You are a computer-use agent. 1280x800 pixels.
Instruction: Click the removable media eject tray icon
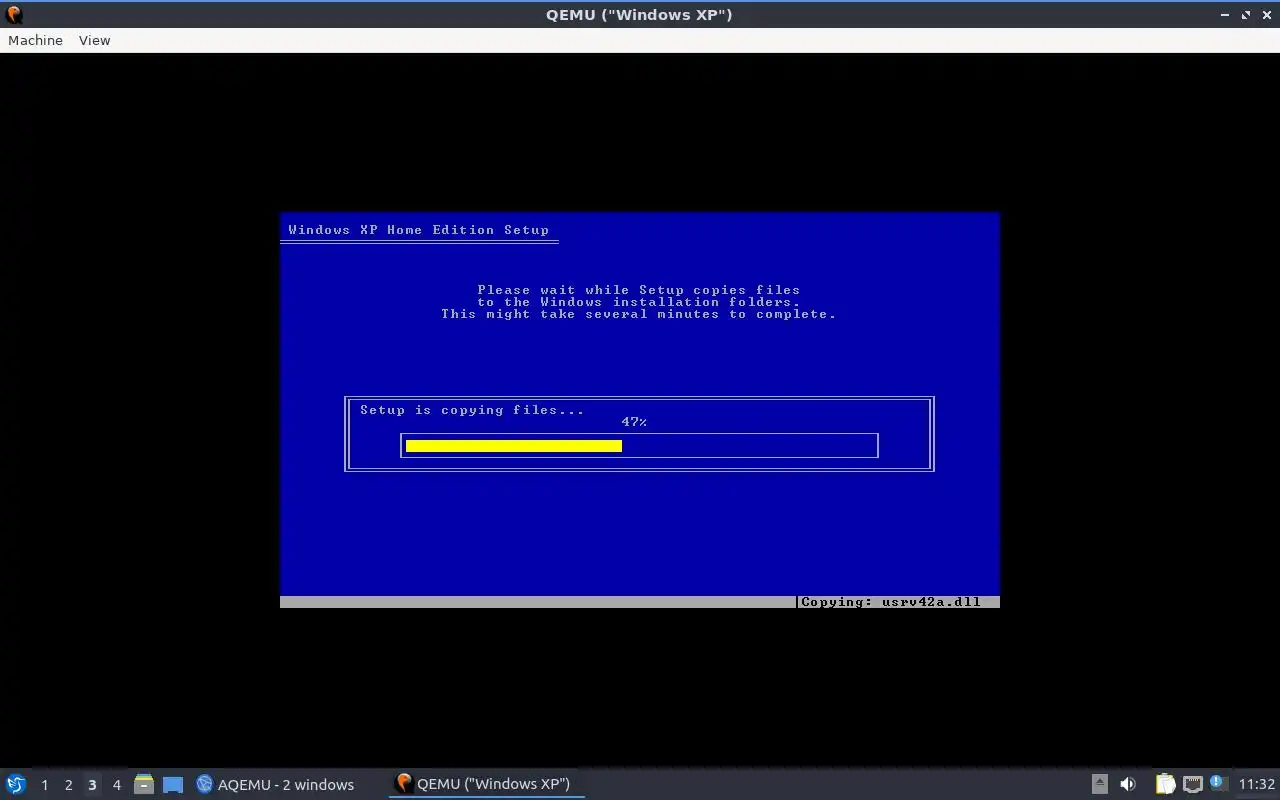click(x=1099, y=784)
